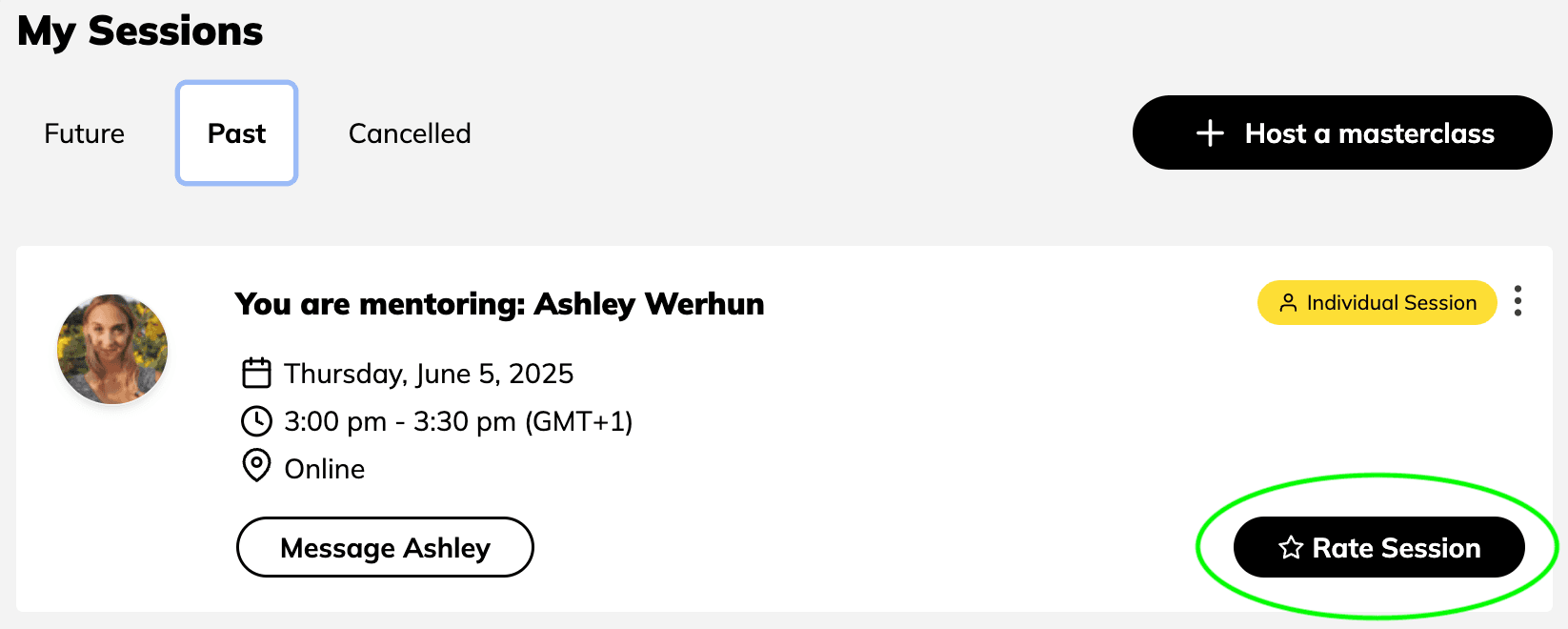1568x629 pixels.
Task: Click the My Sessions page heading
Action: click(140, 31)
